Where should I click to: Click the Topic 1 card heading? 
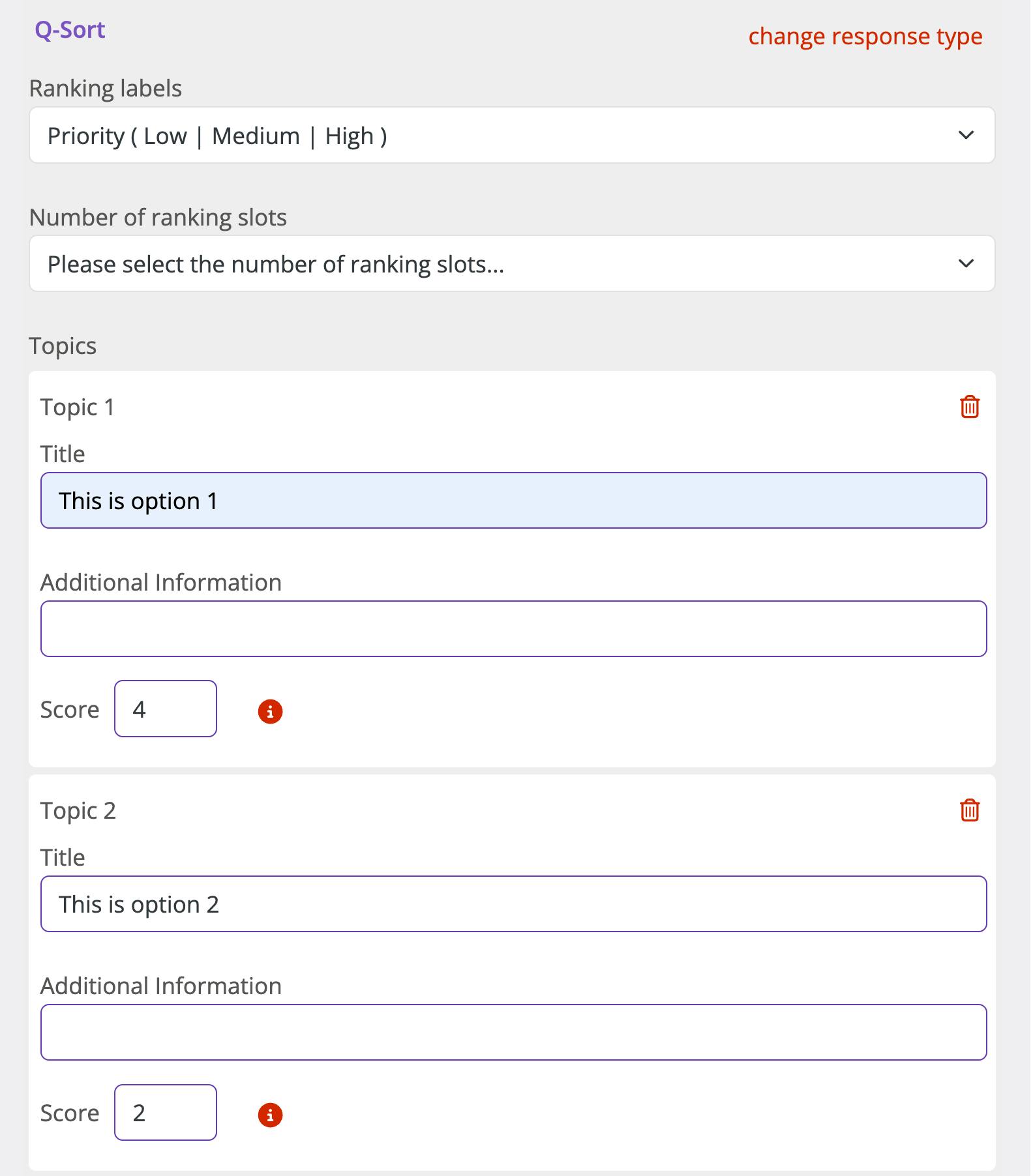pyautogui.click(x=78, y=407)
